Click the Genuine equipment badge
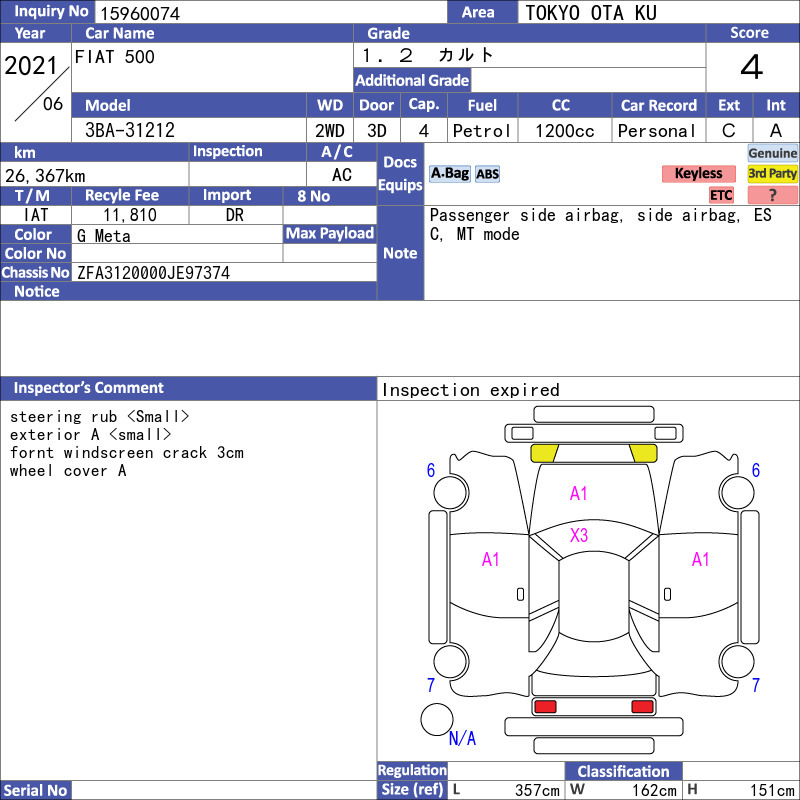800x800 pixels. click(x=772, y=153)
